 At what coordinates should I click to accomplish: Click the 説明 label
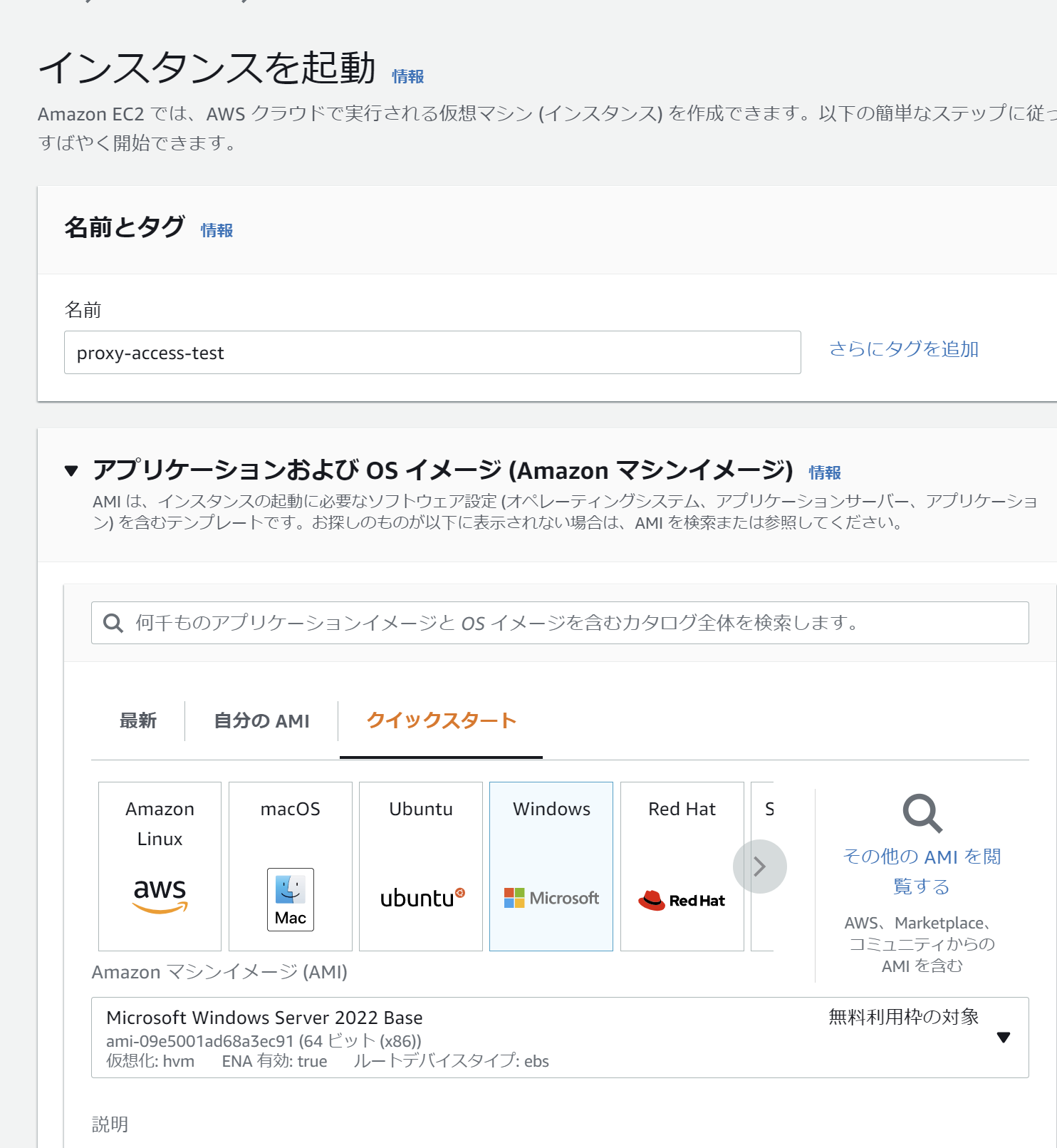(x=110, y=1124)
